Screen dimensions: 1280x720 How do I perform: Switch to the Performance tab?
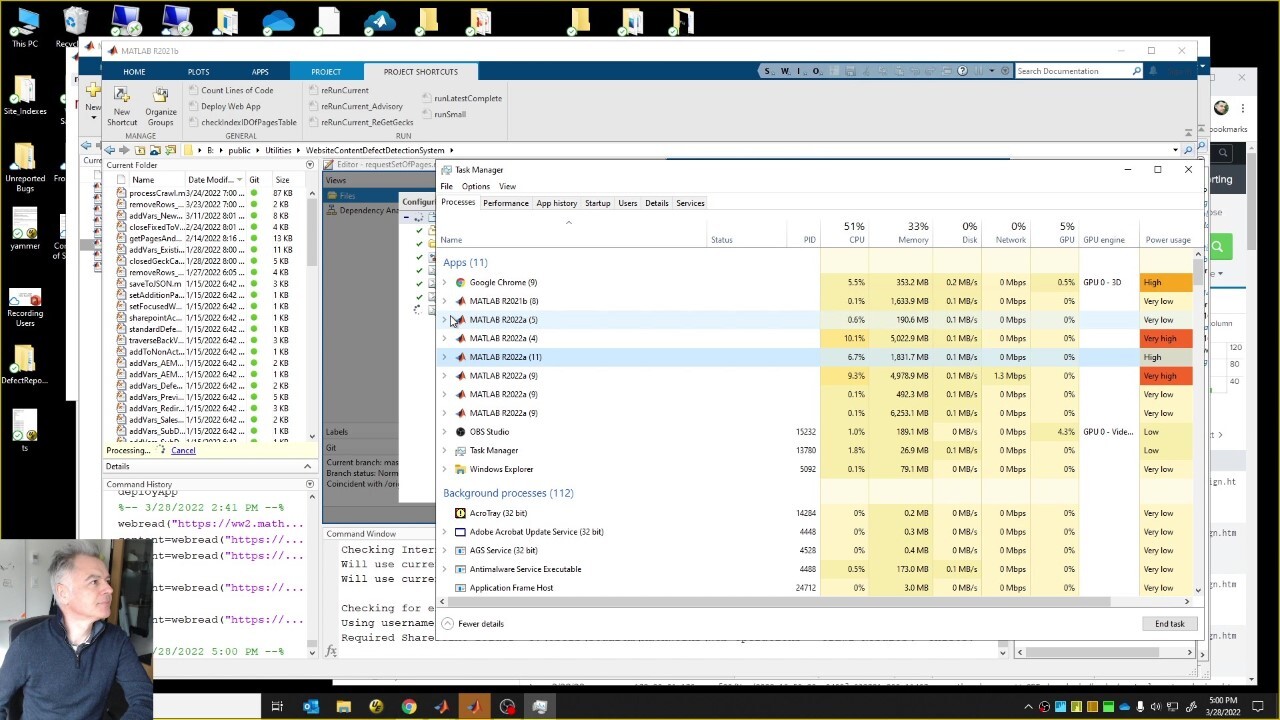pyautogui.click(x=505, y=203)
